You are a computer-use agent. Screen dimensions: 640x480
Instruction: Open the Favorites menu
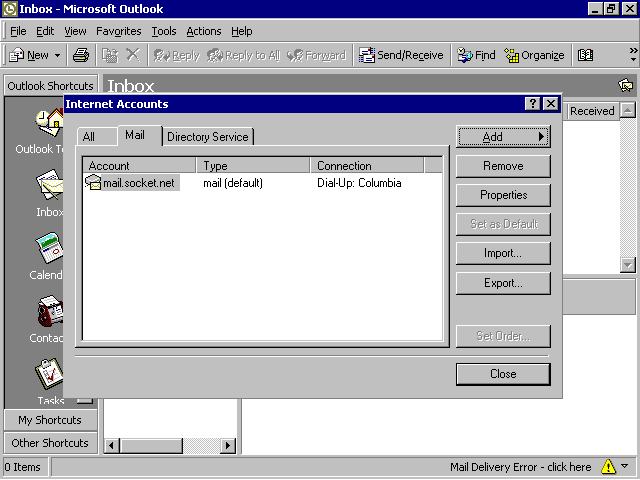tap(119, 31)
